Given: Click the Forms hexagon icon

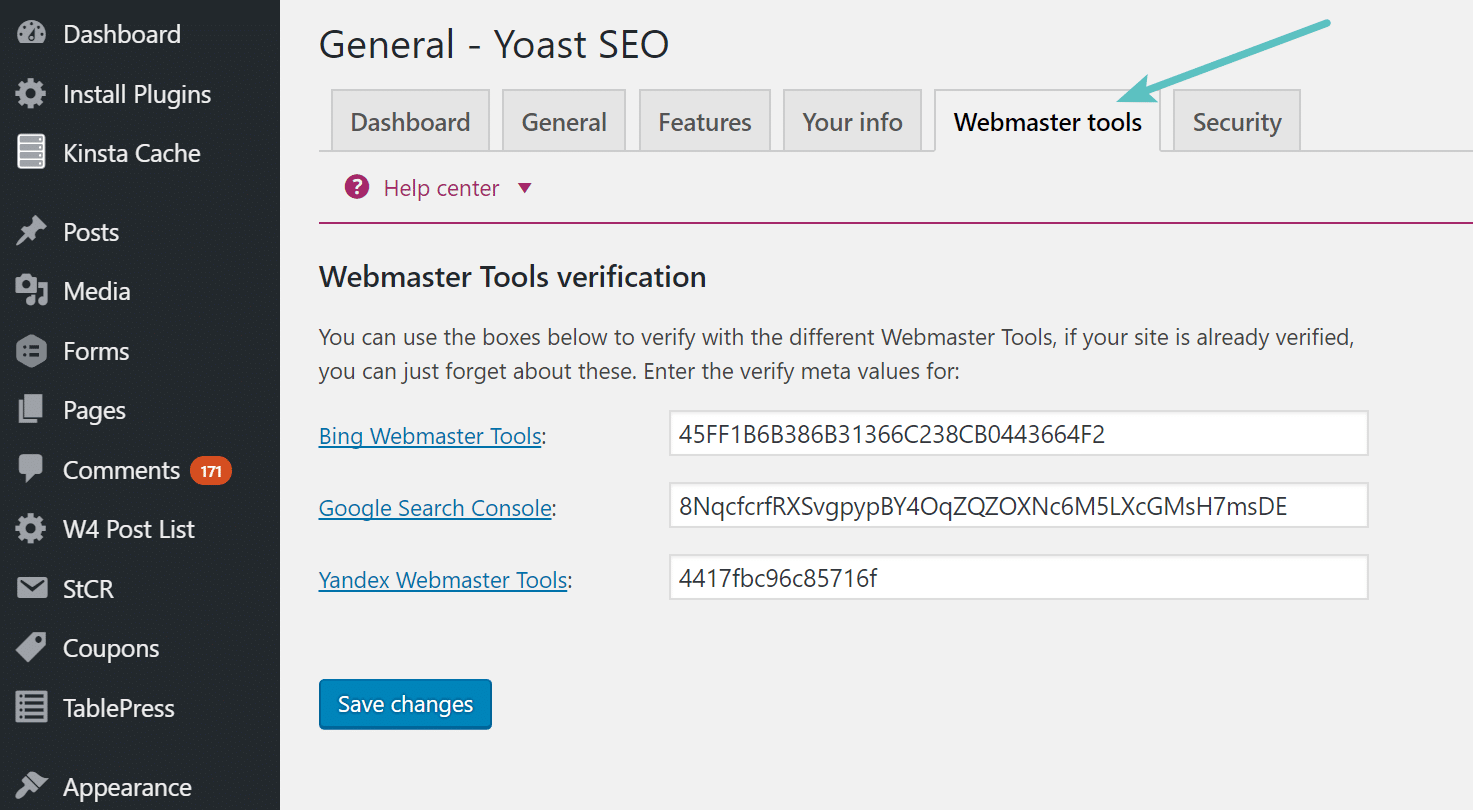Looking at the screenshot, I should 31,351.
